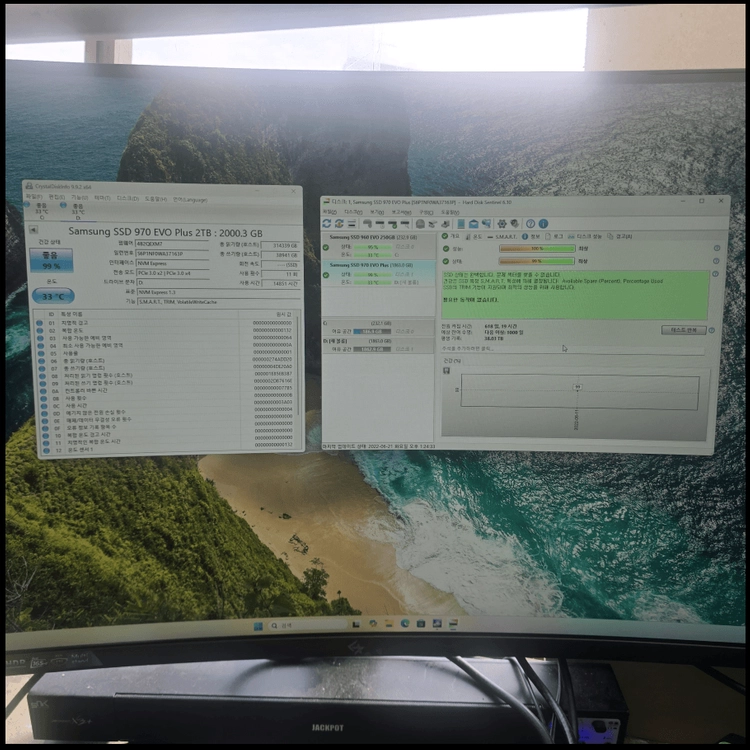Click the 테스트 반복 button
750x750 pixels.
684,330
